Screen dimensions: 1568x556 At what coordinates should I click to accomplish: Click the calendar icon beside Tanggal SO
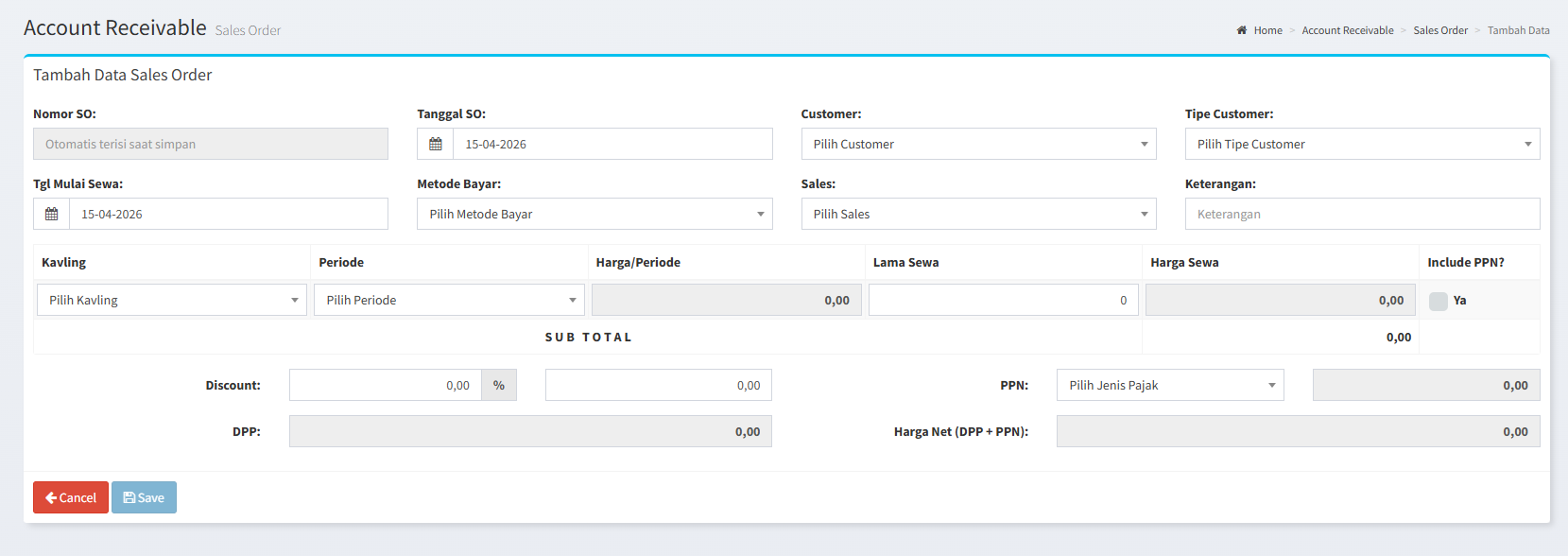pyautogui.click(x=436, y=144)
